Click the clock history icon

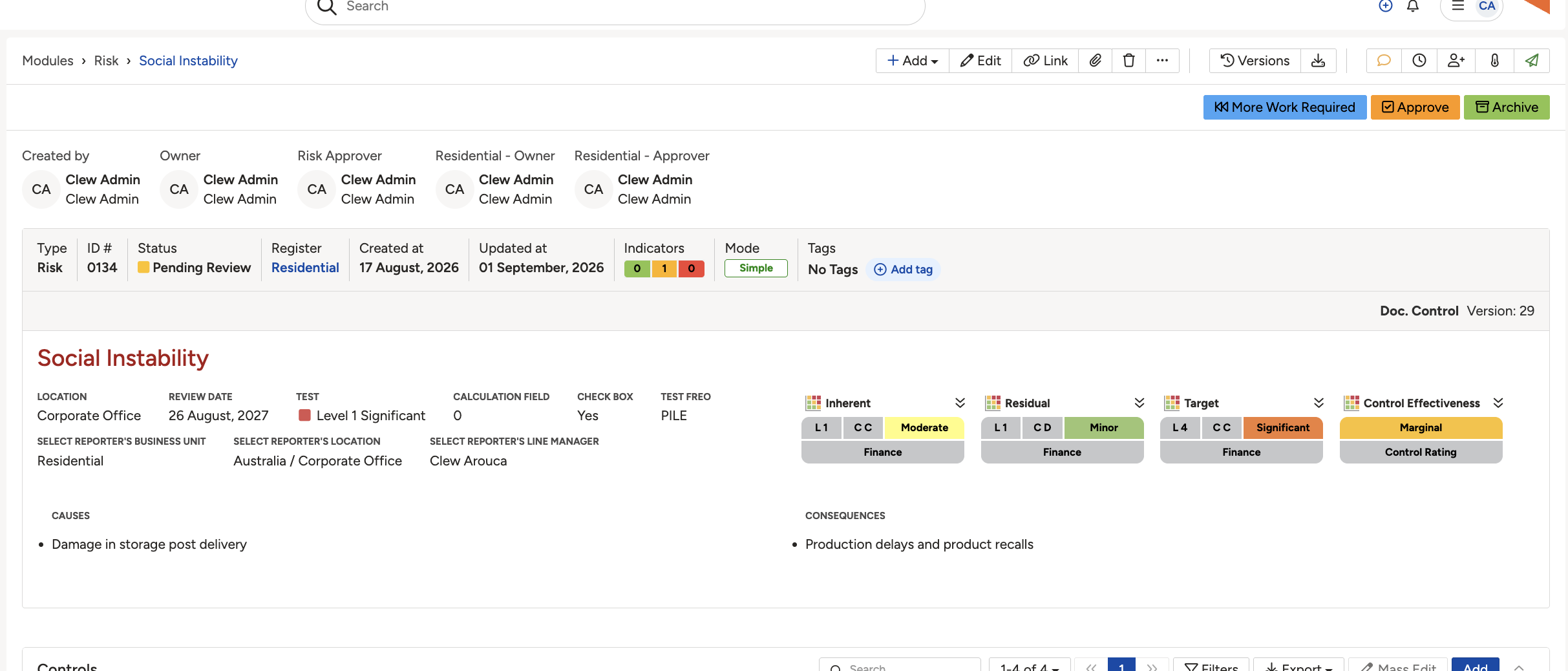point(1419,61)
